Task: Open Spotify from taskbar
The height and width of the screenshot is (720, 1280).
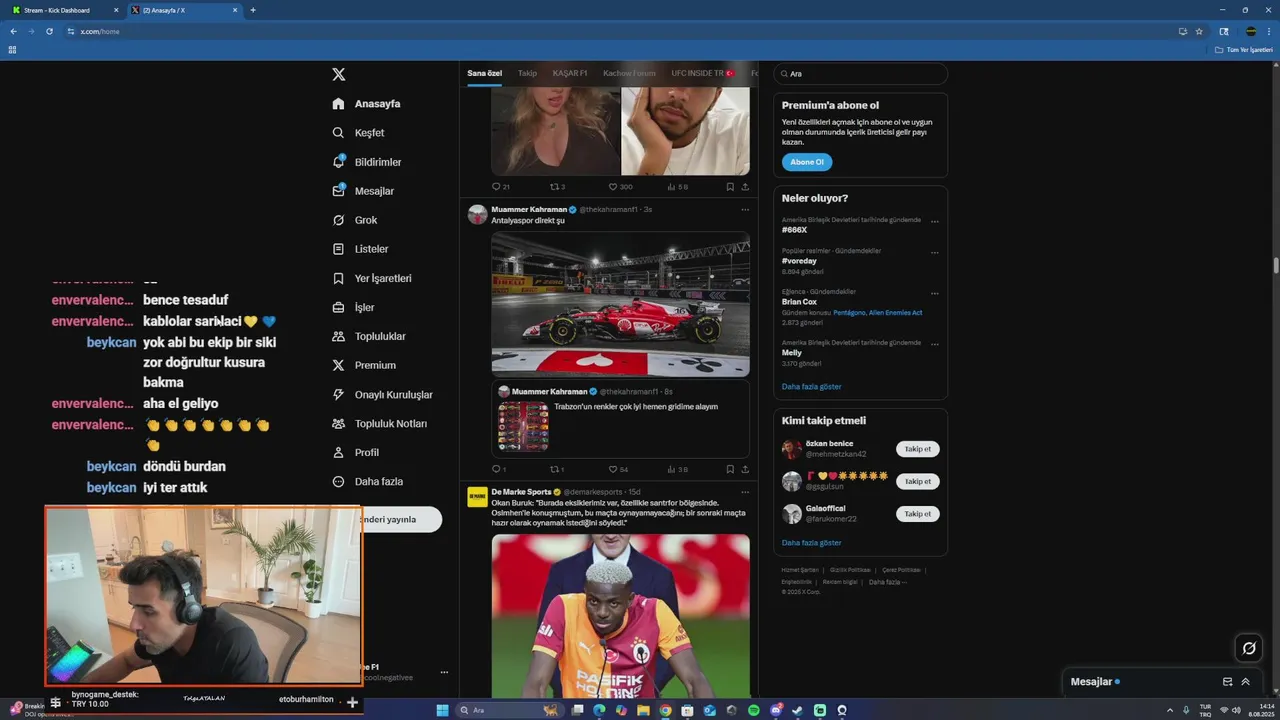Action: [754, 710]
